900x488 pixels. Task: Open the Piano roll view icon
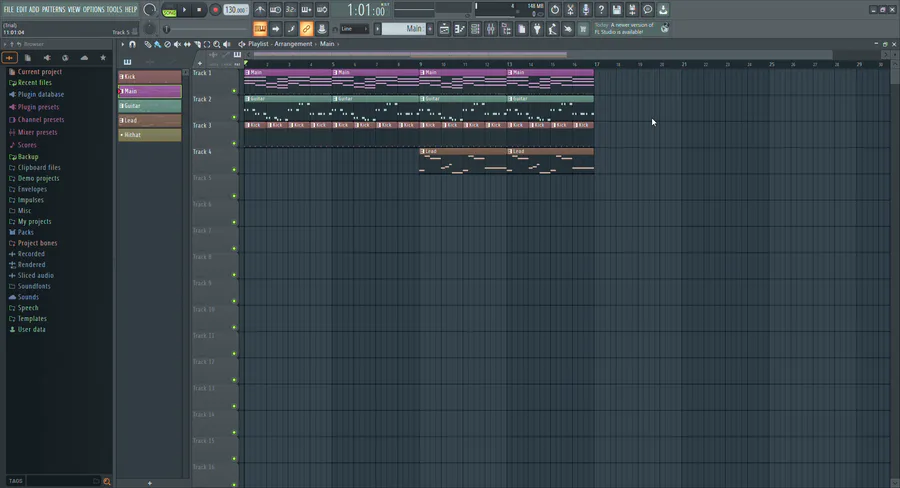460,29
